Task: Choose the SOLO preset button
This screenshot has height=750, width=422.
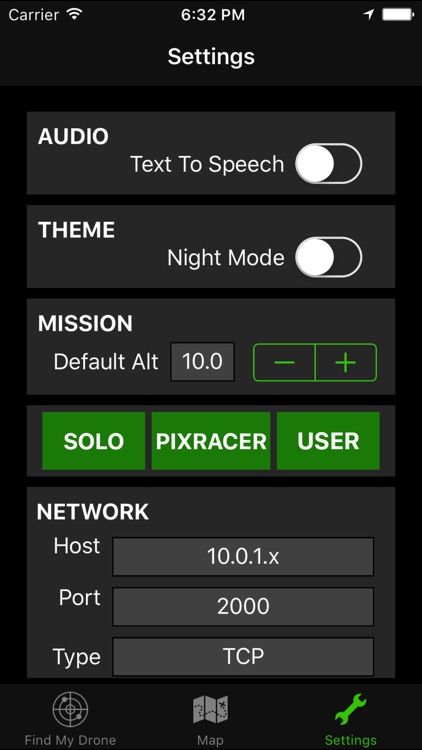Action: tap(94, 441)
